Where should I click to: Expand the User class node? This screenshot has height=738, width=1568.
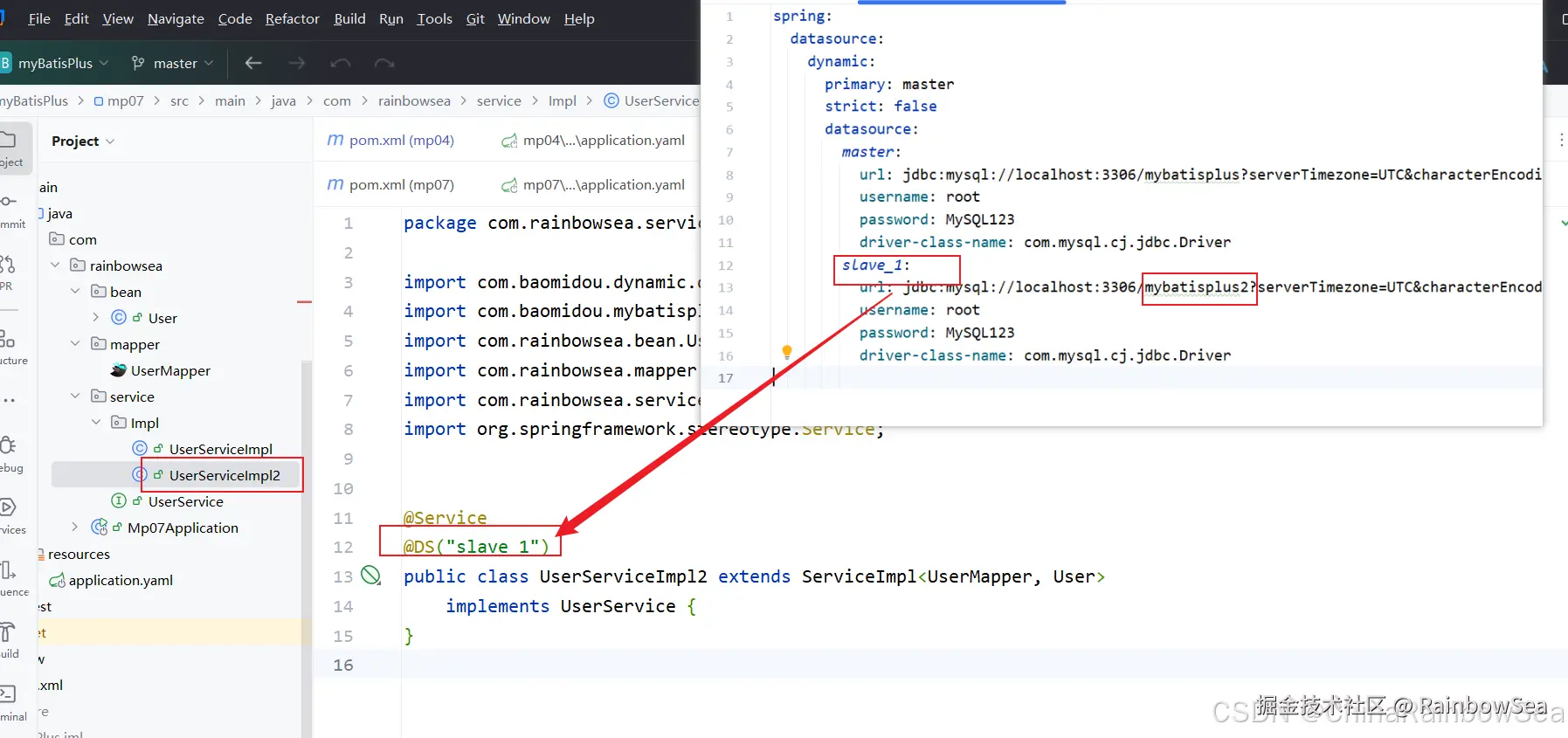click(96, 318)
